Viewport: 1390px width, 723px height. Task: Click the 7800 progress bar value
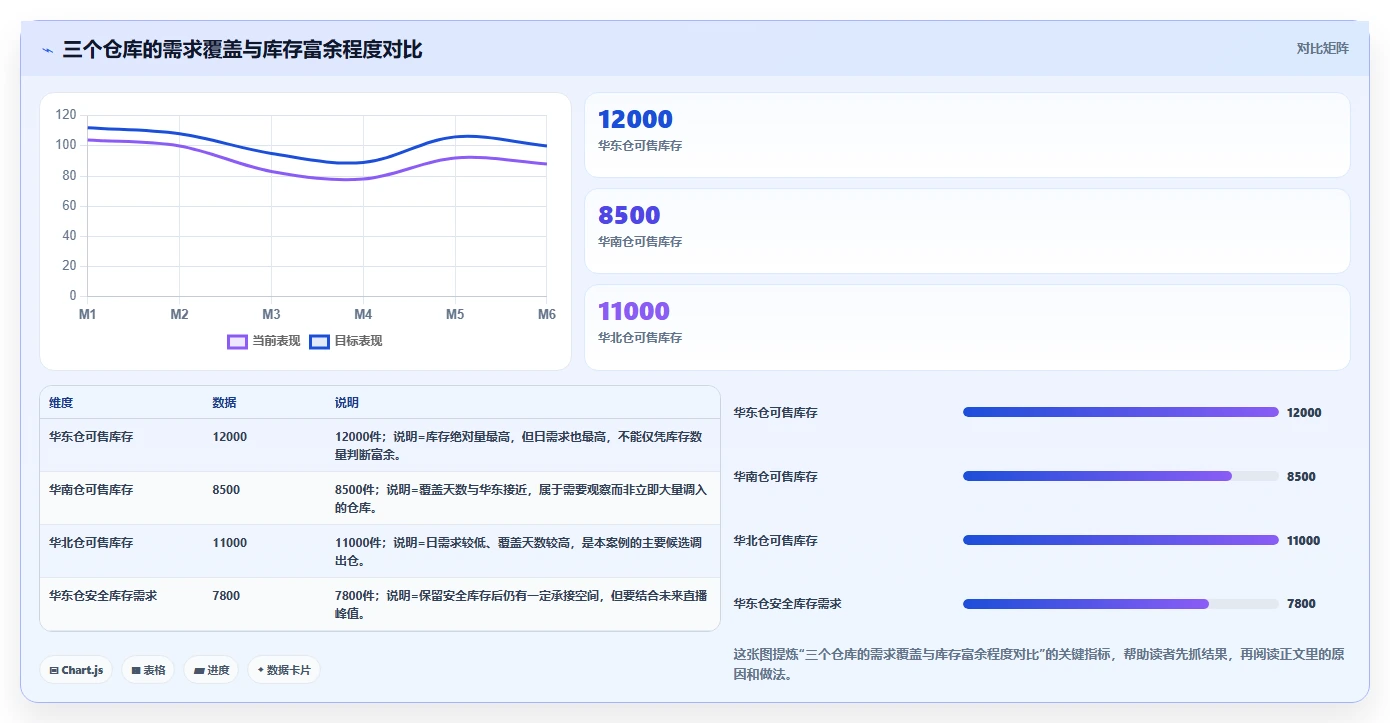[x=1301, y=604]
